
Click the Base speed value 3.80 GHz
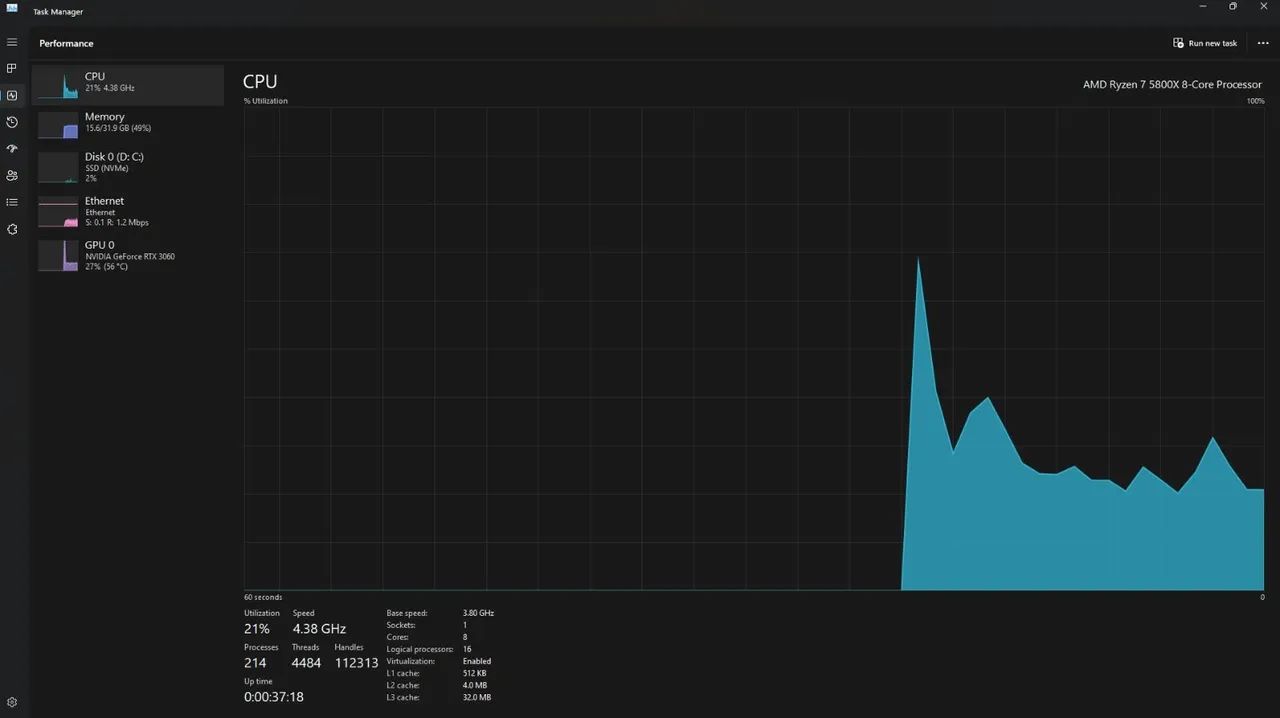click(478, 613)
